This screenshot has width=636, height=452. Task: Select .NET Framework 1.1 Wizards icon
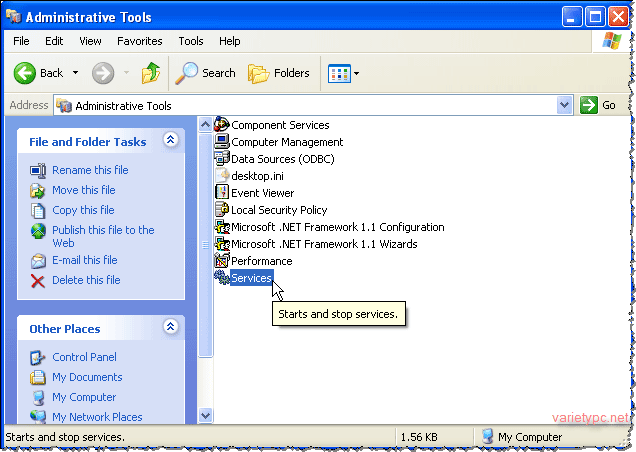(x=222, y=243)
